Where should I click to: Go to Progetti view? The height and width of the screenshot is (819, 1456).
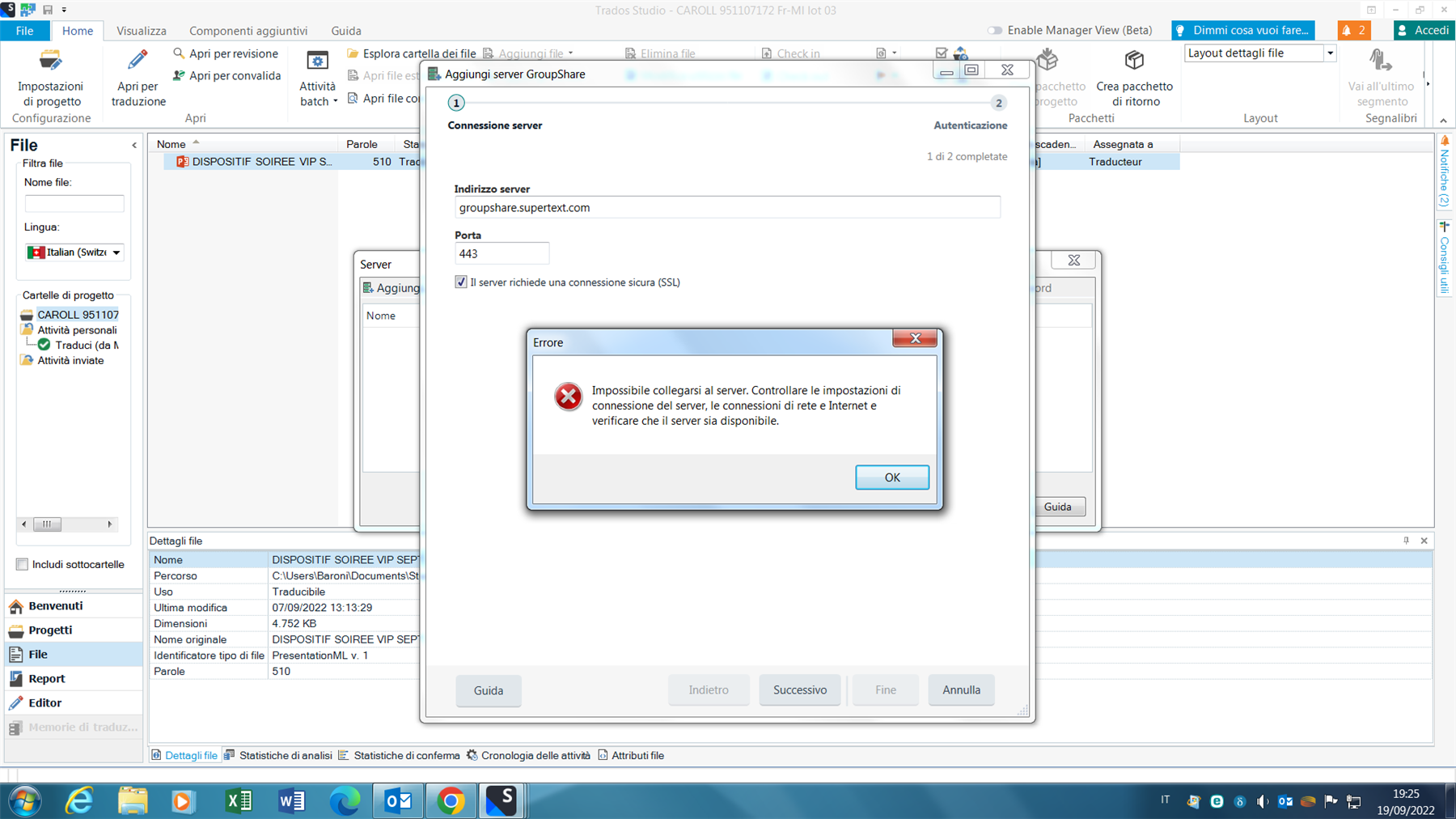click(x=74, y=630)
